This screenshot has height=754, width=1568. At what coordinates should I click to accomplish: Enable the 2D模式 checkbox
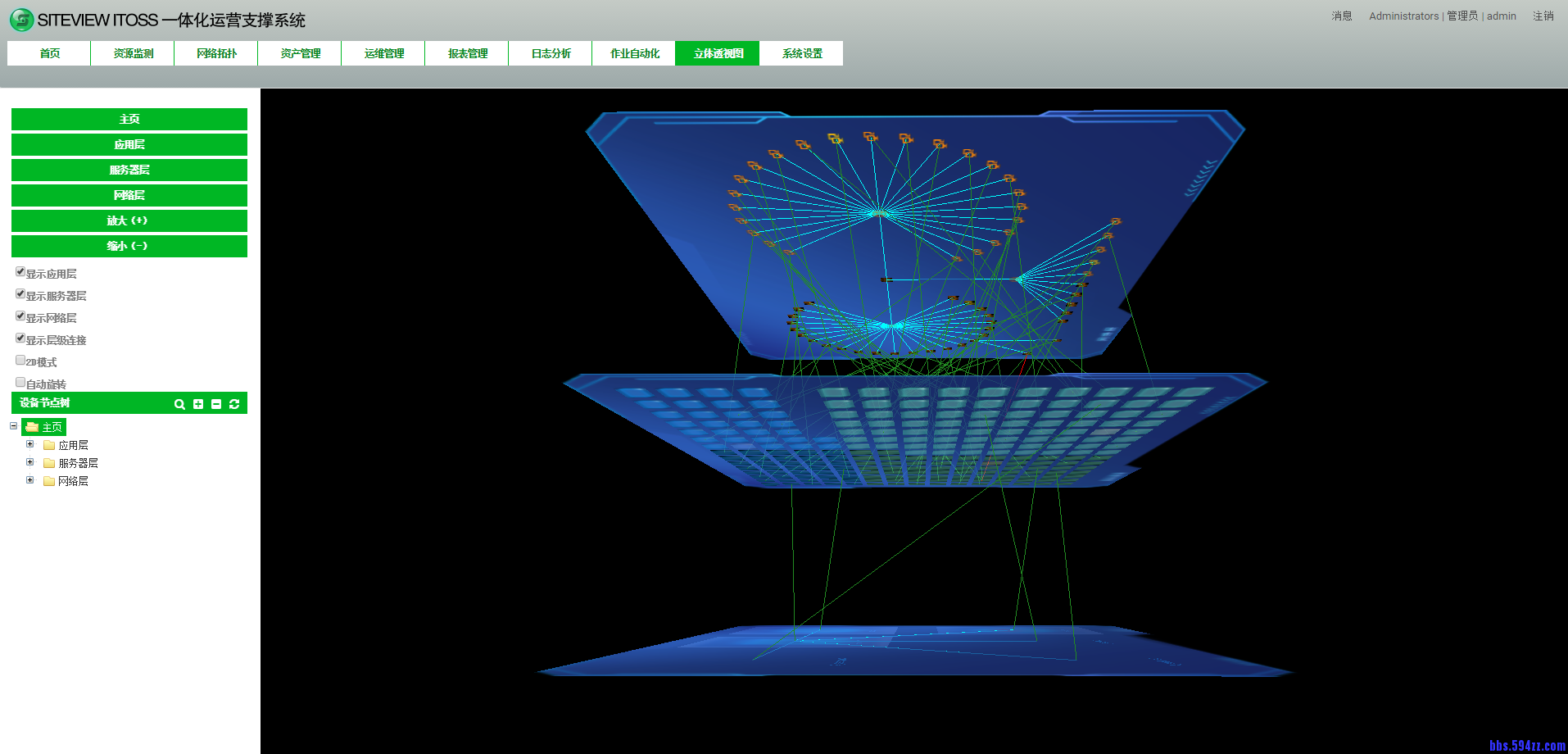point(20,361)
